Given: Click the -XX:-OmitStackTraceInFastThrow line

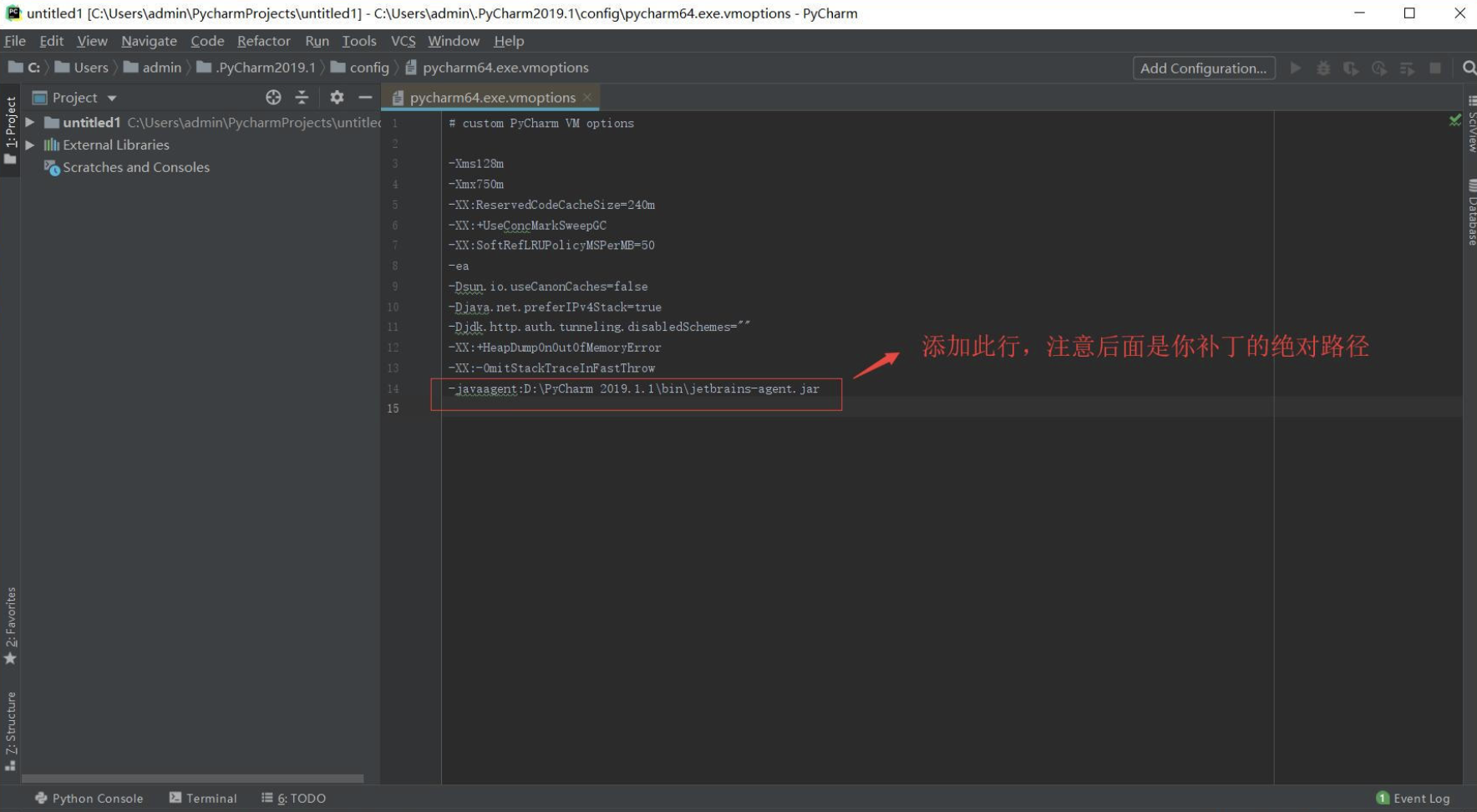Looking at the screenshot, I should pyautogui.click(x=551, y=368).
